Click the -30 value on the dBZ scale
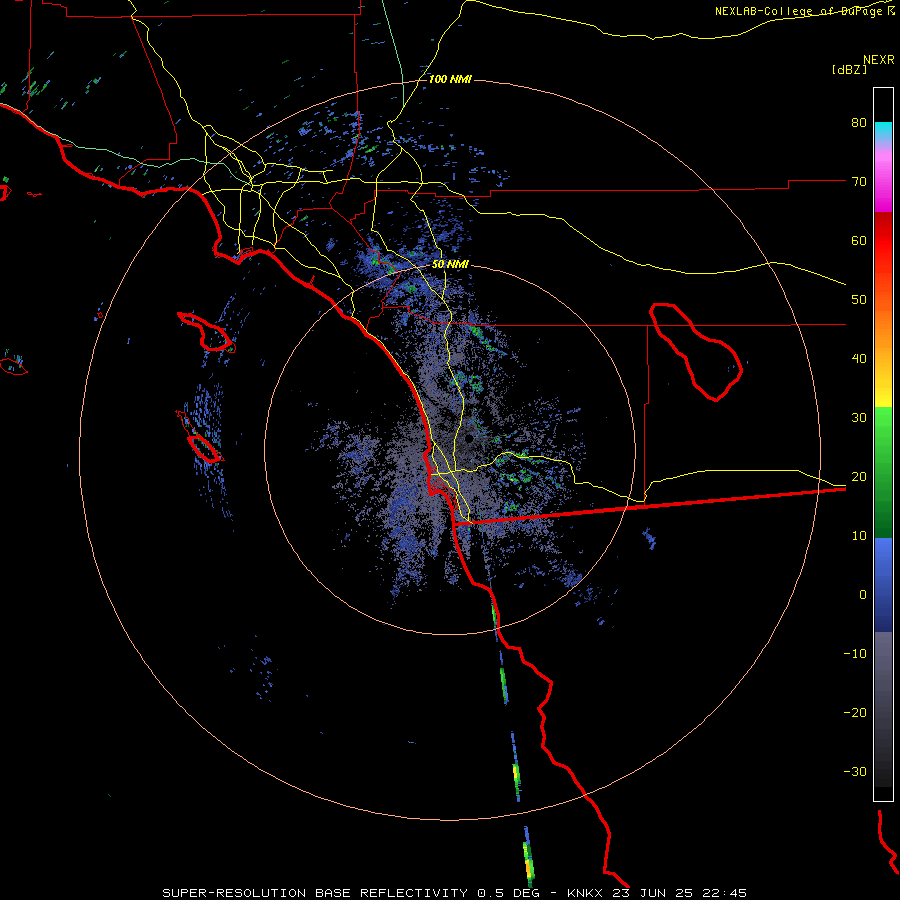900x900 pixels. coord(855,772)
